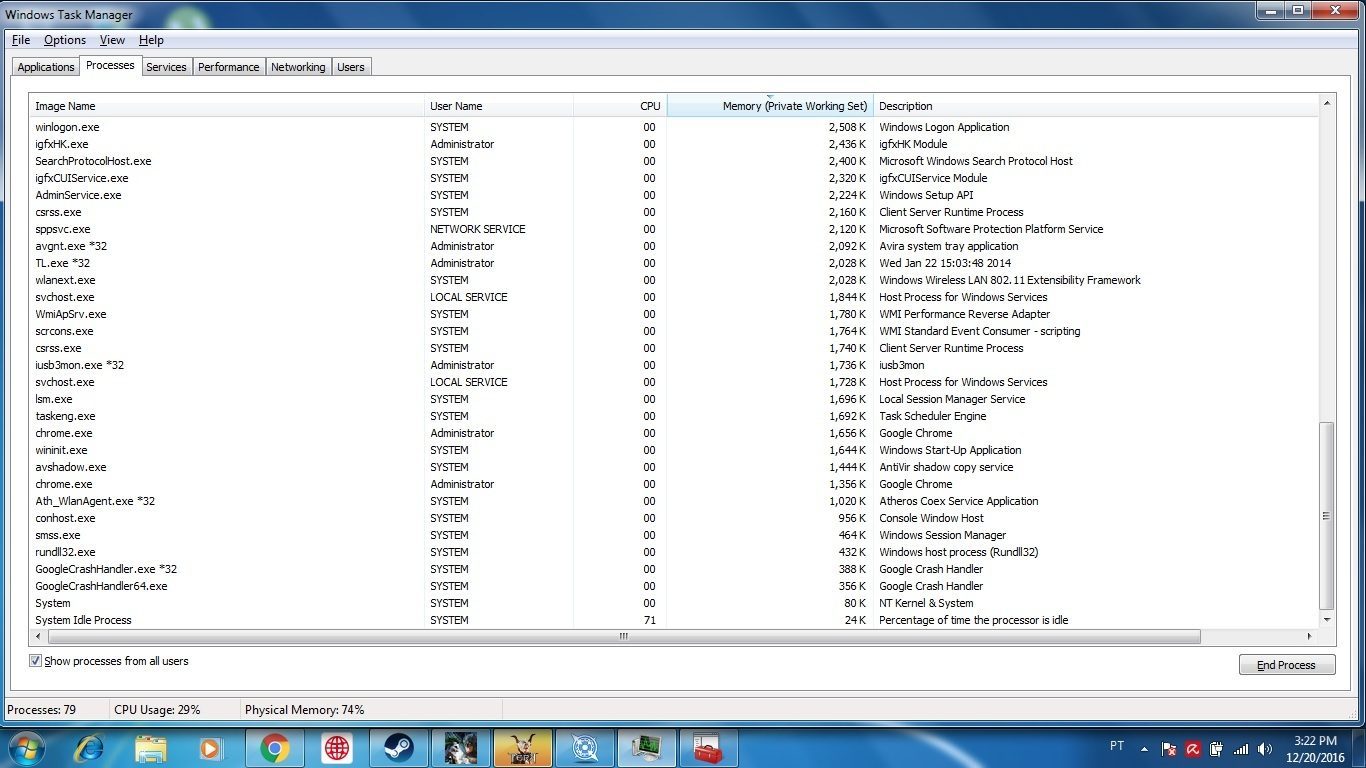This screenshot has height=768, width=1366.
Task: Click horizontal scrollbar left arrow
Action: (39, 636)
